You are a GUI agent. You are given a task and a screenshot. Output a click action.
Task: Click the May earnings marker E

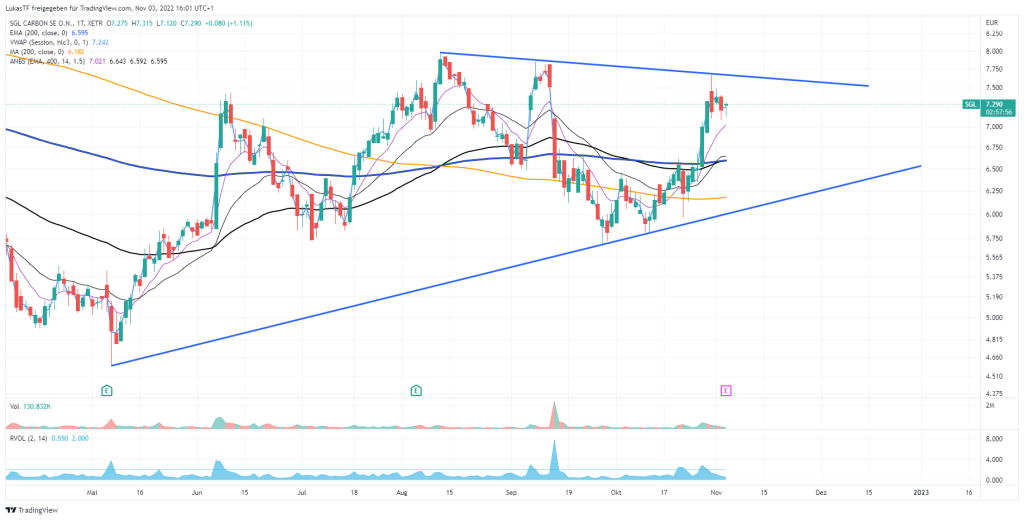point(106,389)
